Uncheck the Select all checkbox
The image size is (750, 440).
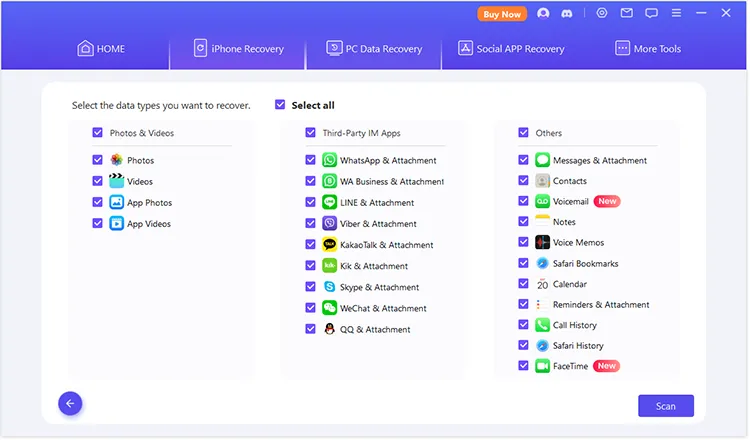click(280, 105)
